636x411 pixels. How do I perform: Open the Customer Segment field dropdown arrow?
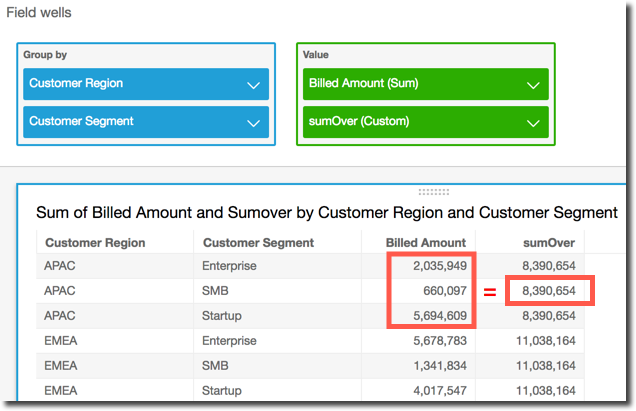coord(254,122)
